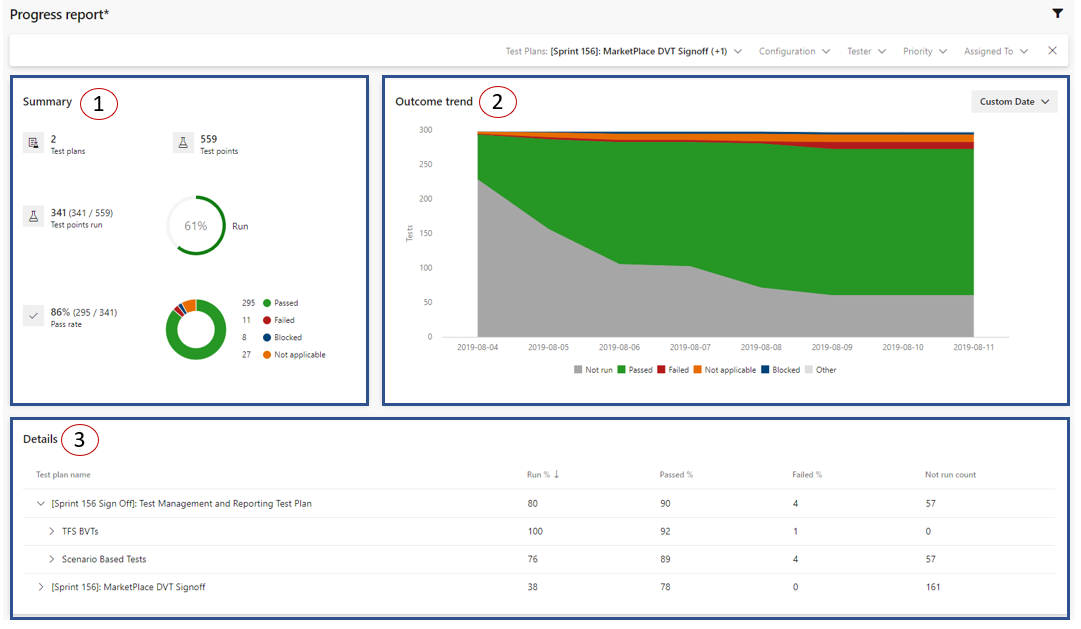Click the Test plans icon in the Summary panel
Image resolution: width=1081 pixels, height=629 pixels.
click(x=33, y=142)
